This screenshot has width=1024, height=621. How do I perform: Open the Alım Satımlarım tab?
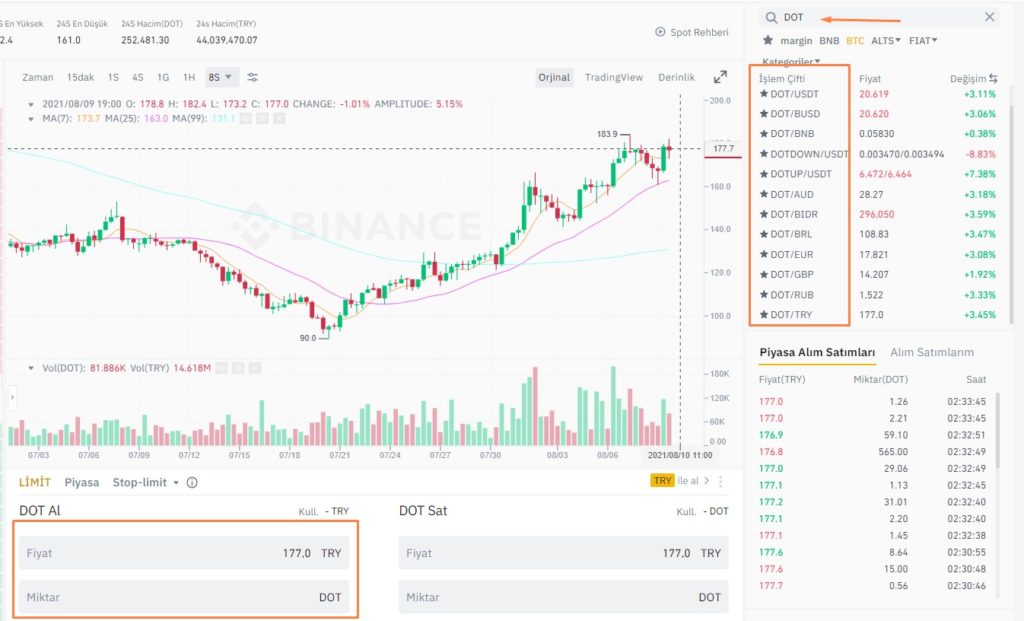coord(932,352)
